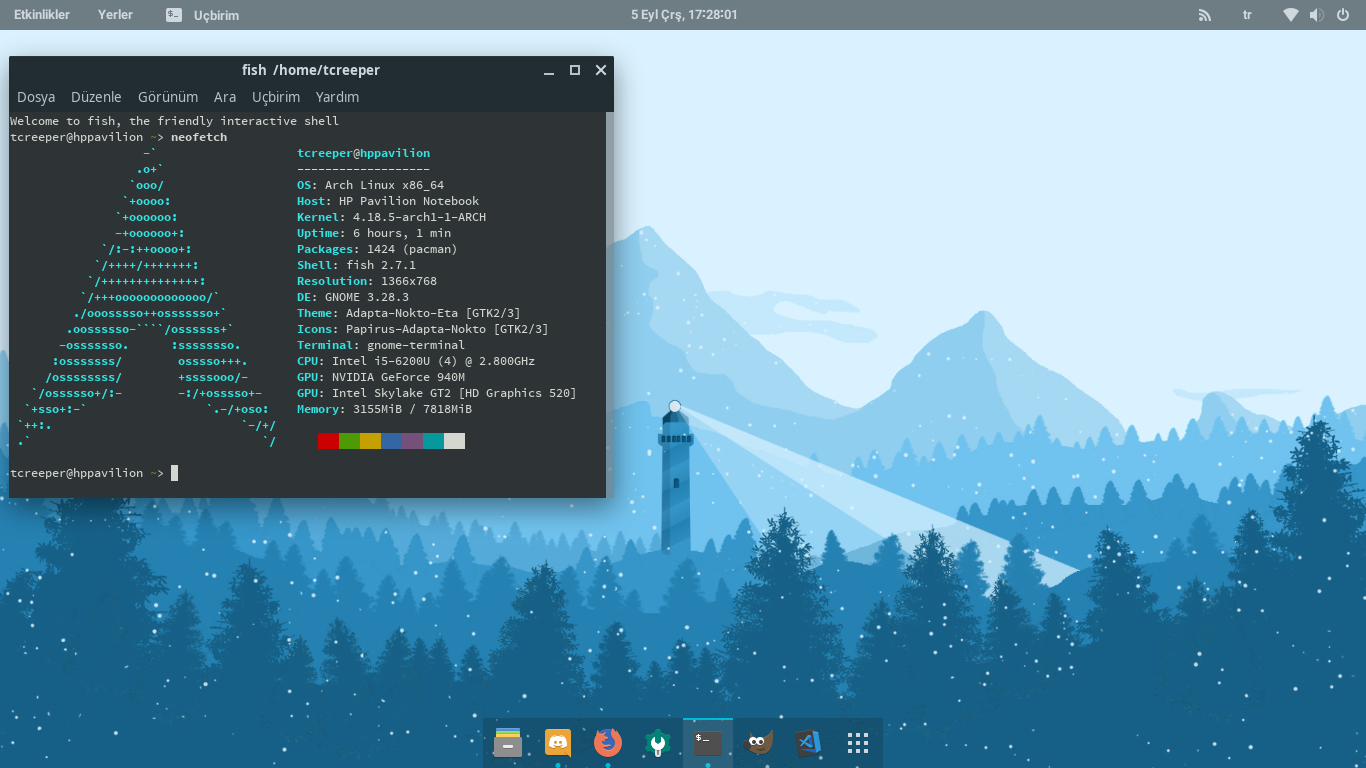Image resolution: width=1366 pixels, height=768 pixels.
Task: Open the tr keyboard layout switcher
Action: (1247, 15)
